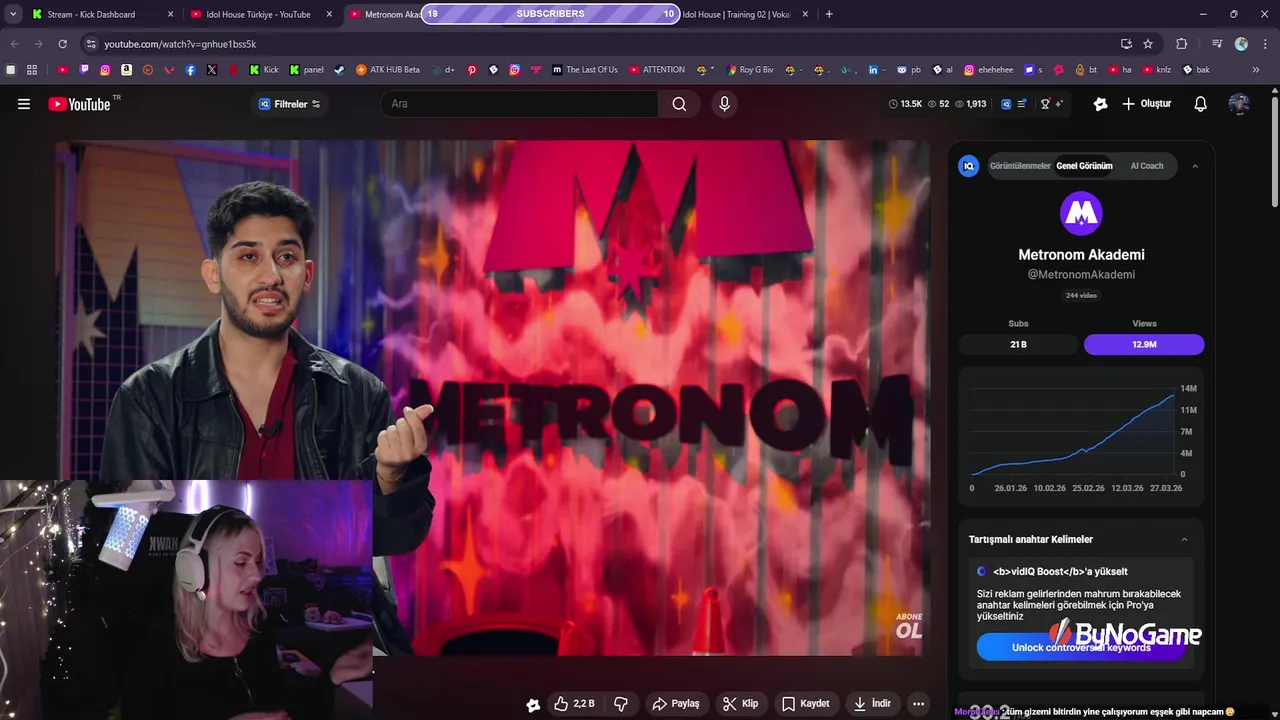The image size is (1280, 720).
Task: Open ATK HUB Beta bookmark
Action: (x=388, y=70)
